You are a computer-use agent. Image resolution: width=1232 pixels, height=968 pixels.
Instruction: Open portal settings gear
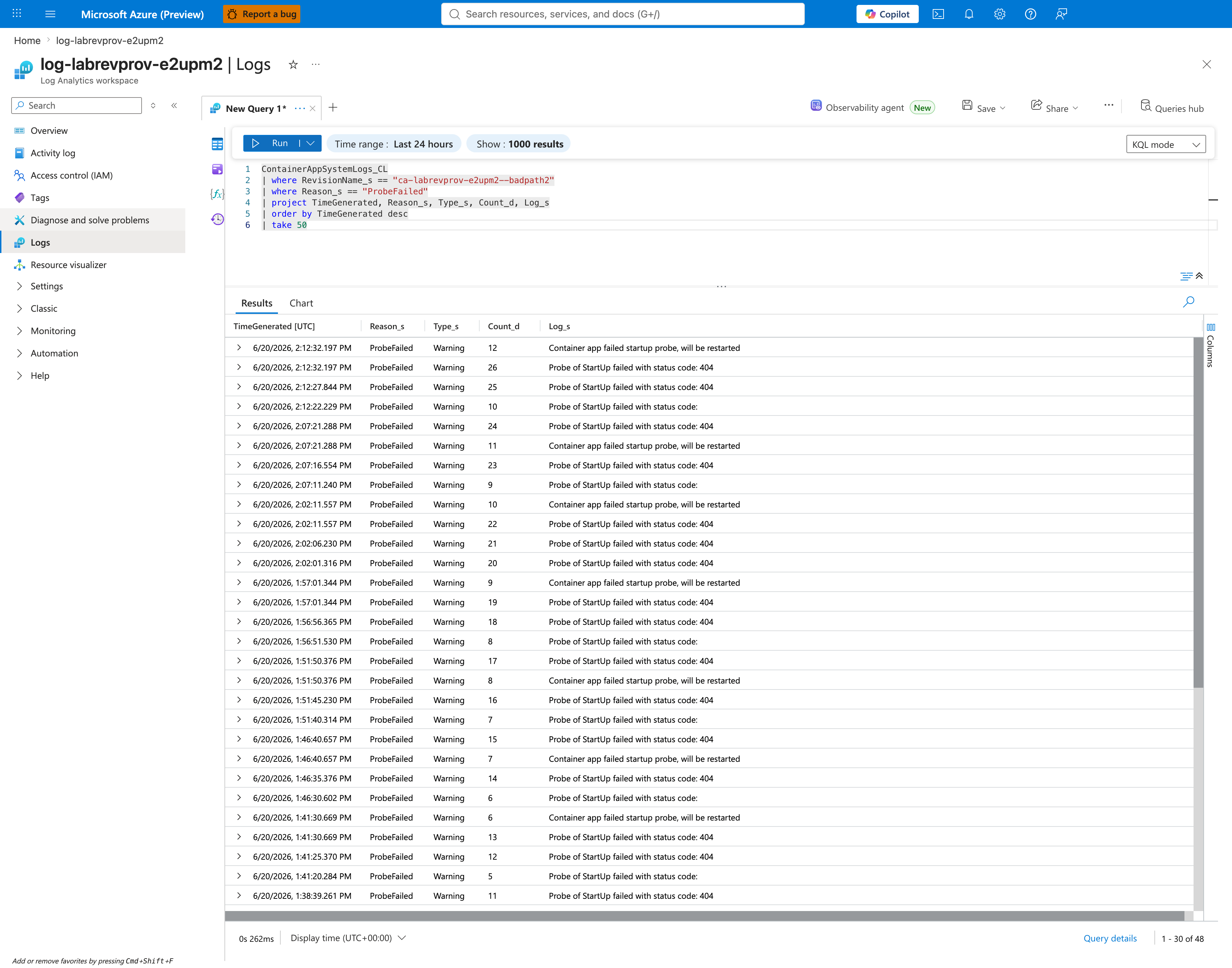click(1000, 14)
